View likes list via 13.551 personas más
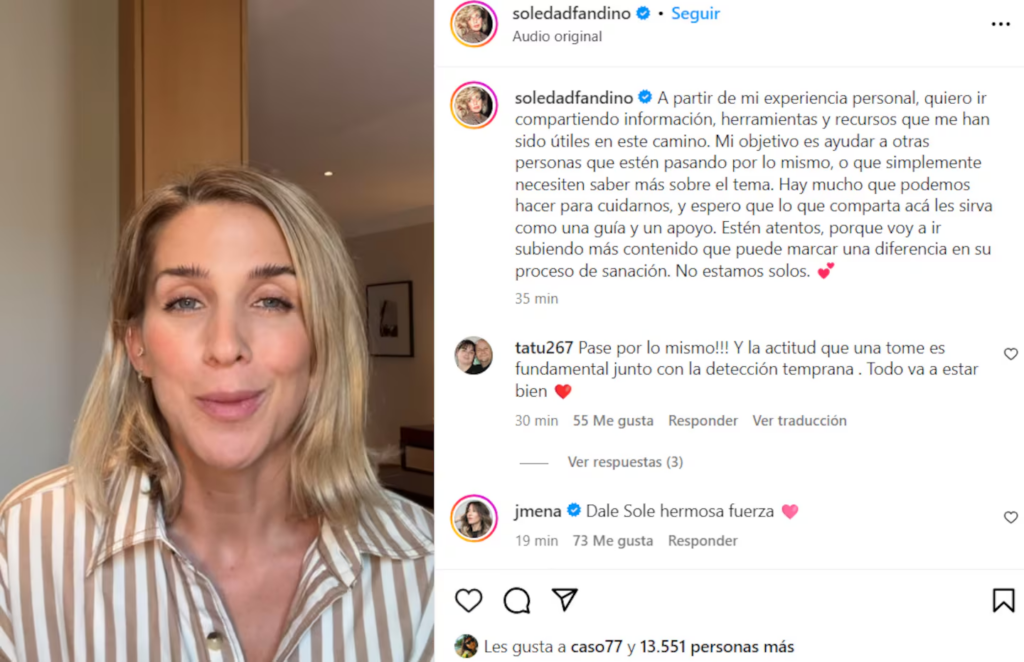The height and width of the screenshot is (662, 1024). [716, 646]
